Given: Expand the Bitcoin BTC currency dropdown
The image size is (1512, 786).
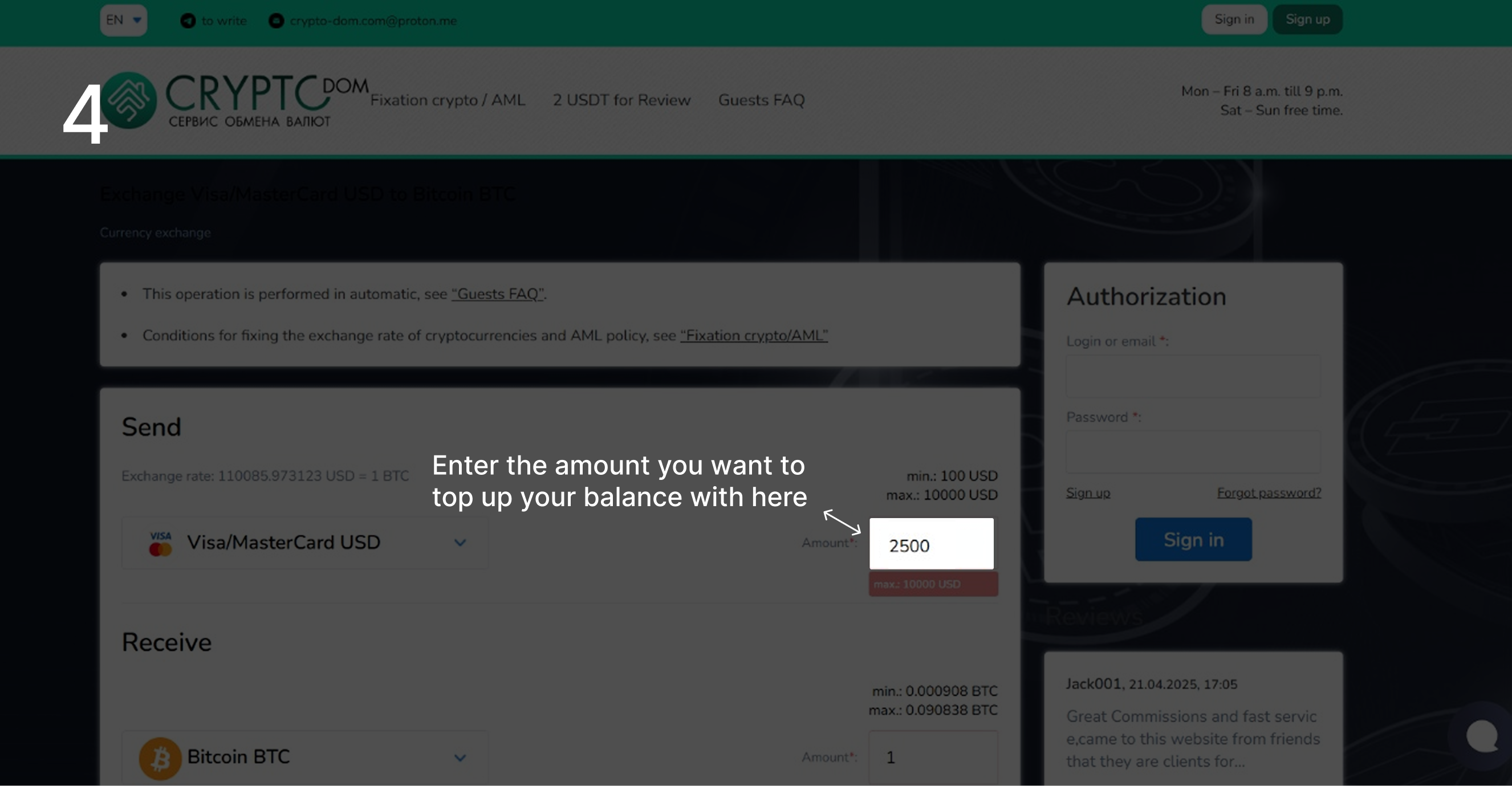Looking at the screenshot, I should 304,758.
